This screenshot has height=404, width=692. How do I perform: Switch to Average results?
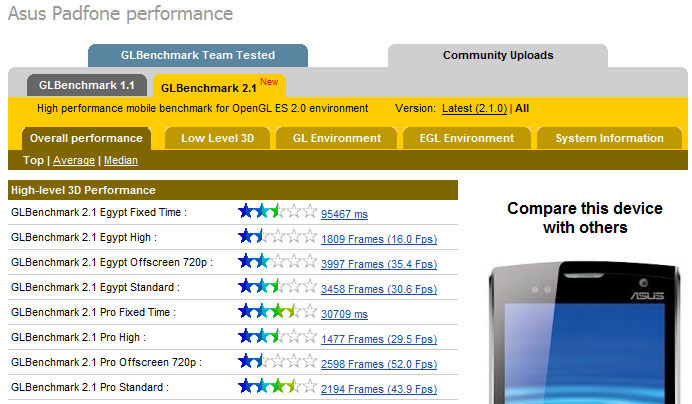coord(74,160)
